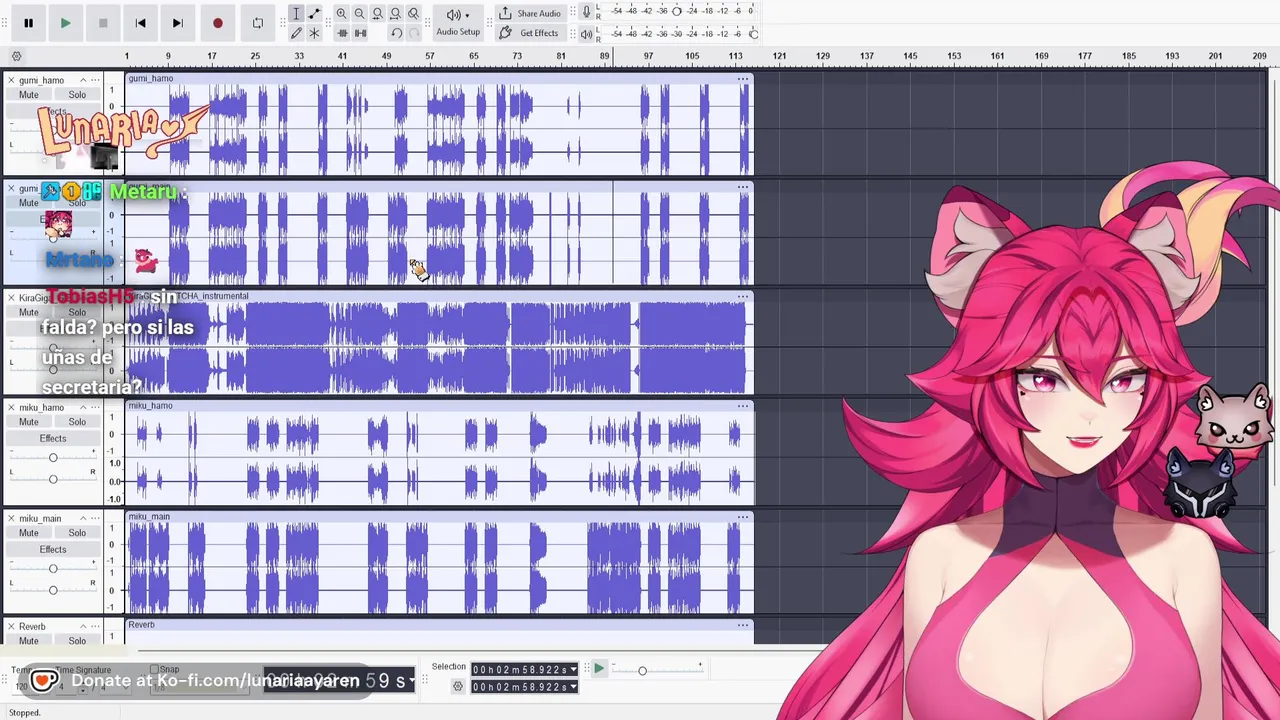
Task: Adjust miku_hamo pan slider
Action: pyautogui.click(x=53, y=479)
